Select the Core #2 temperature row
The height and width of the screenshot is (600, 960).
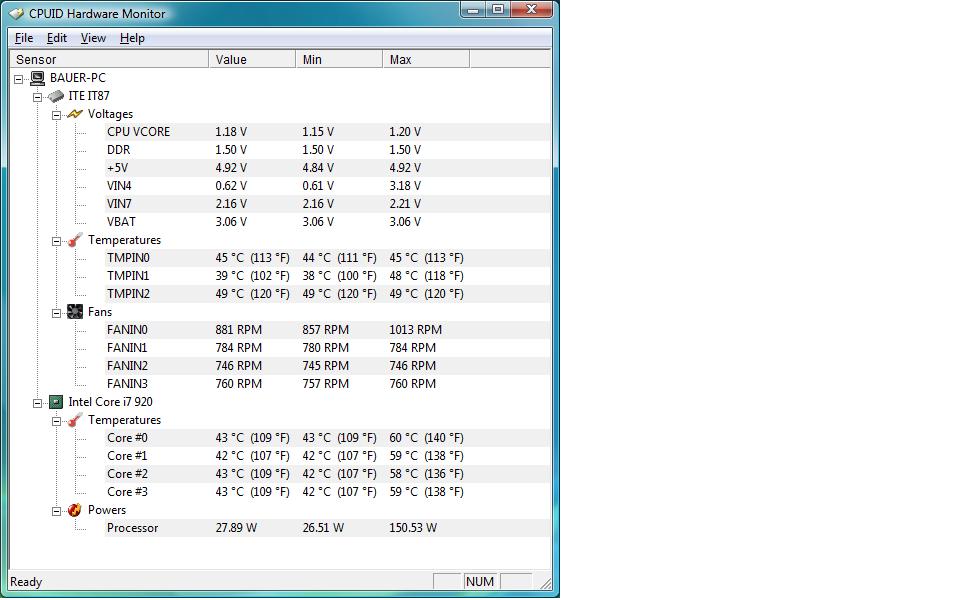(x=328, y=474)
